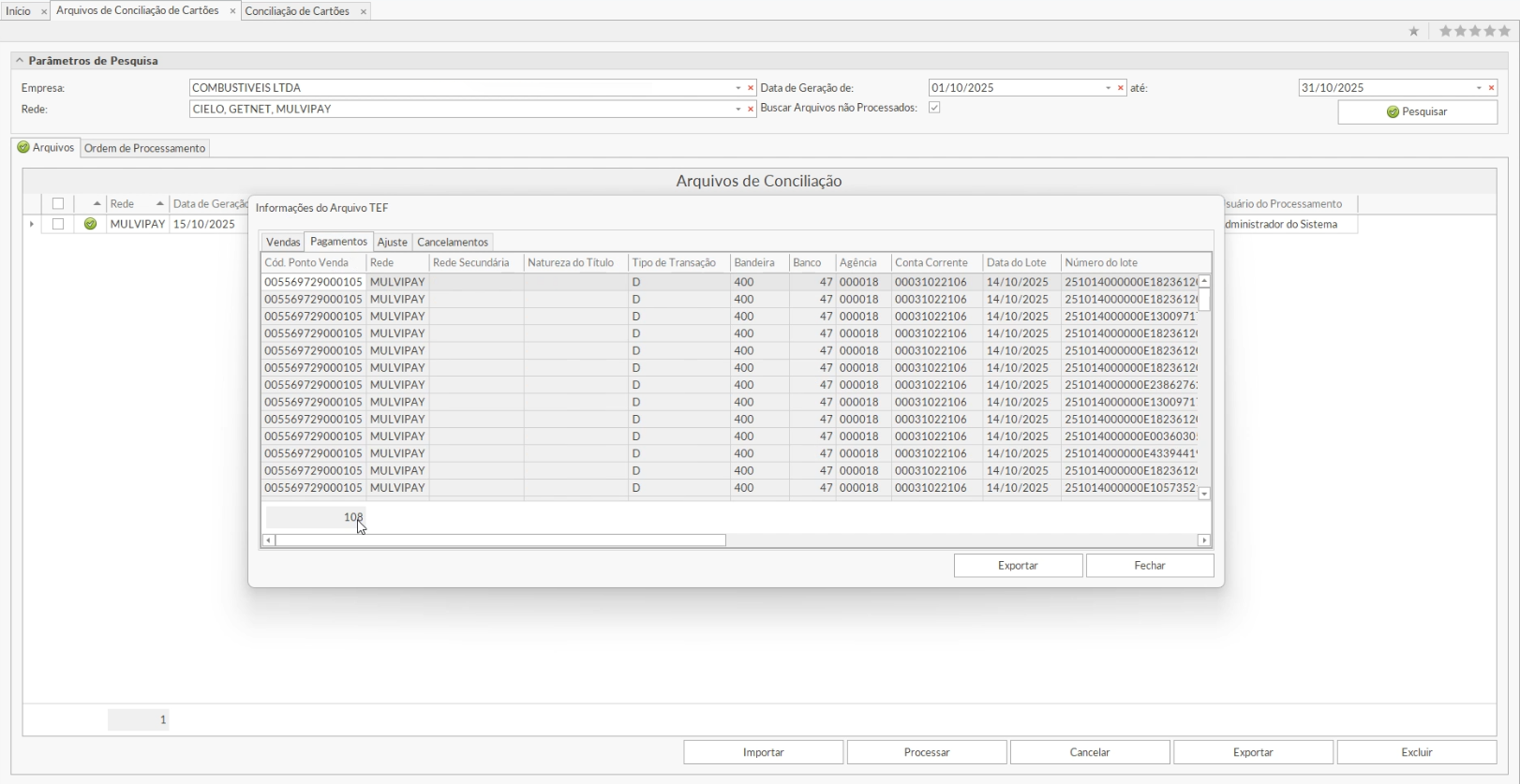The height and width of the screenshot is (784, 1520).
Task: Toggle Buscar Arquivos não Processados checkbox
Action: click(x=934, y=108)
